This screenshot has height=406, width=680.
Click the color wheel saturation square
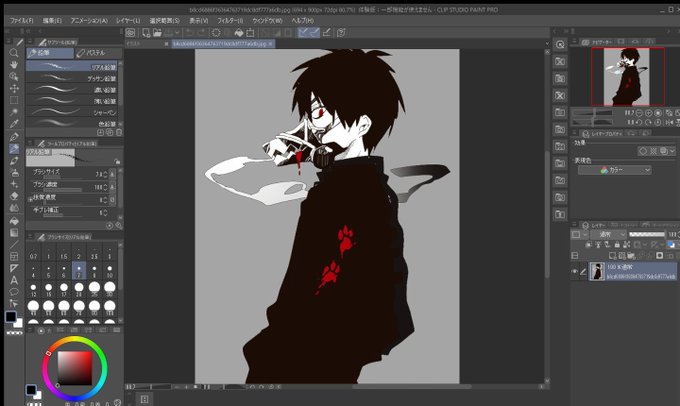[x=75, y=368]
